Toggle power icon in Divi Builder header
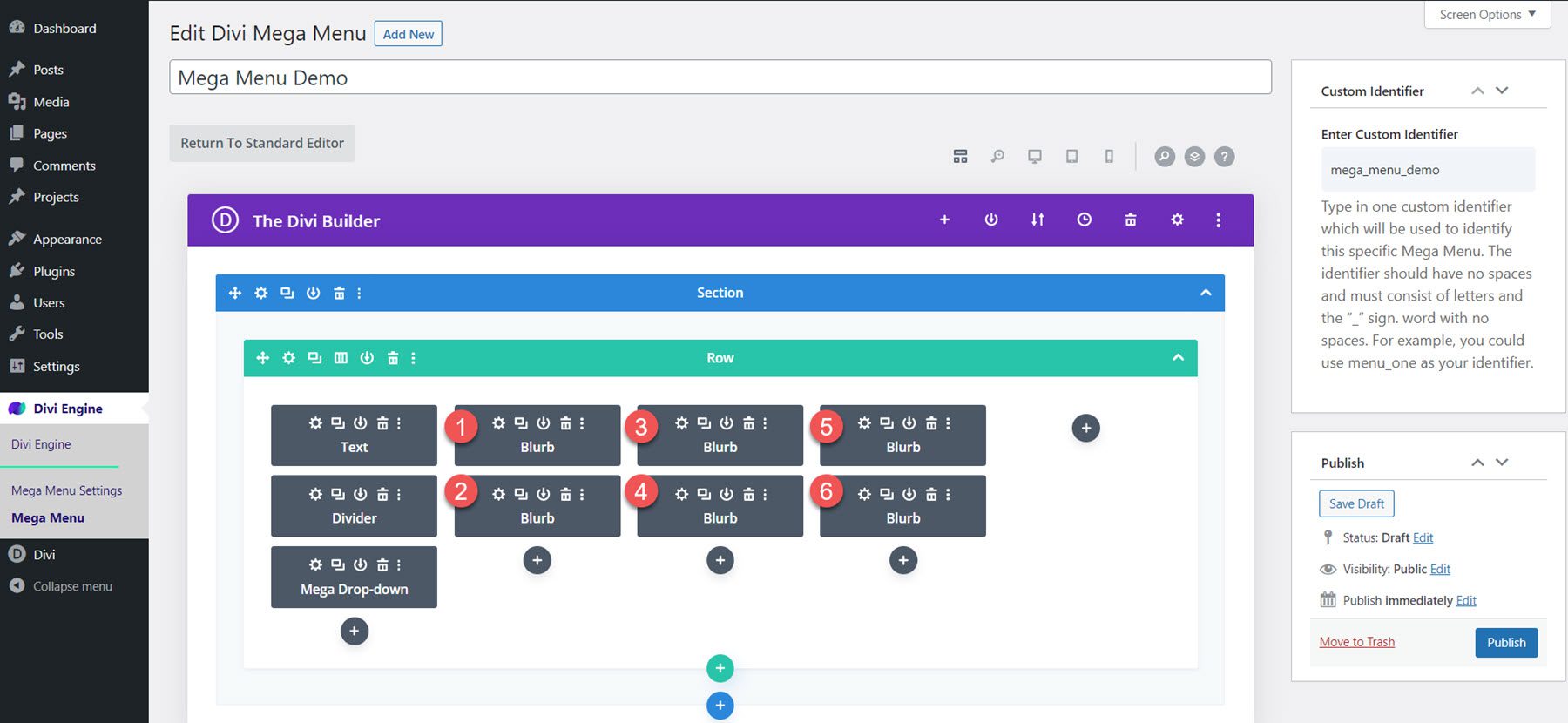 [990, 220]
